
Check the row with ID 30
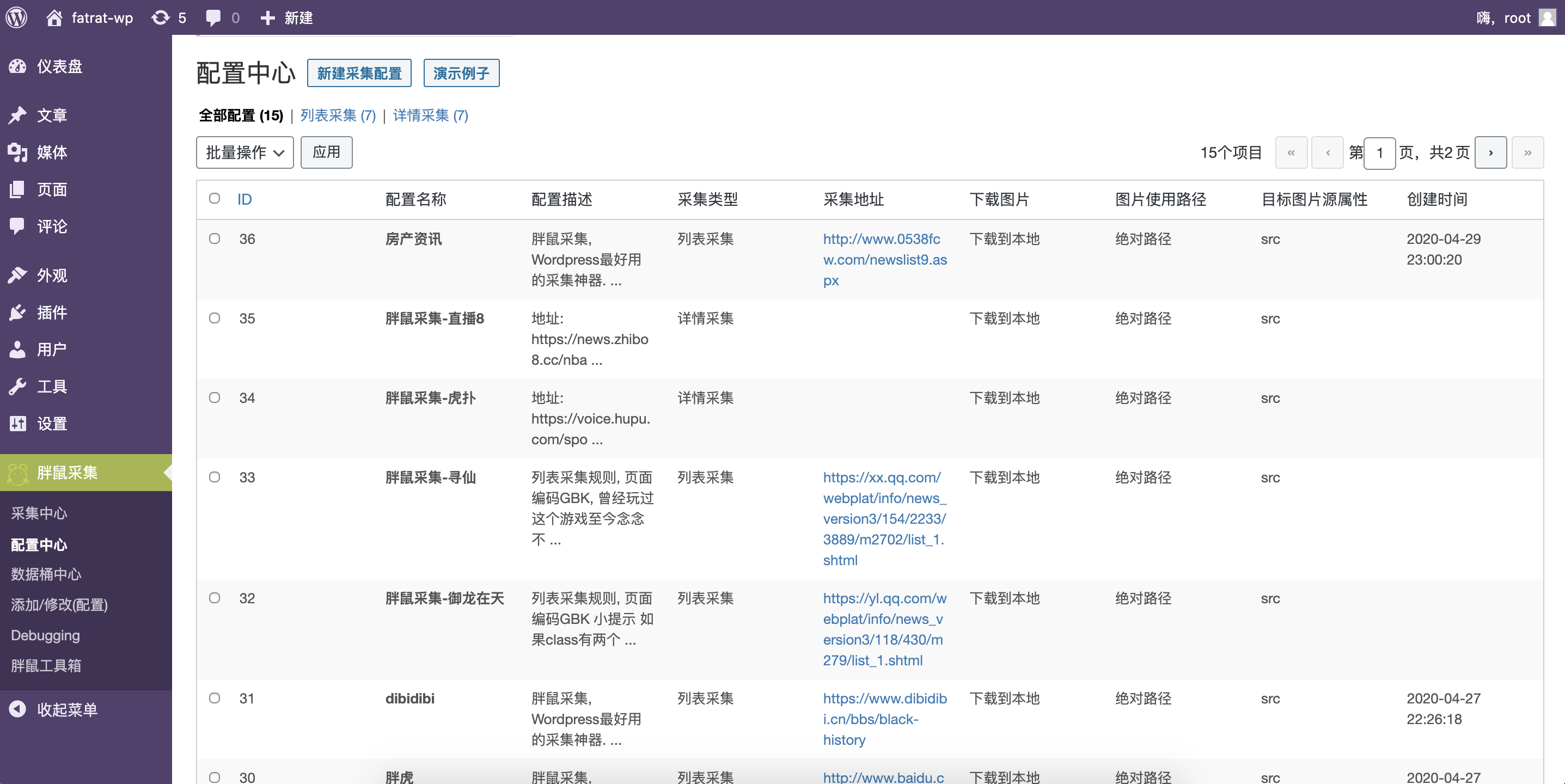[x=215, y=777]
